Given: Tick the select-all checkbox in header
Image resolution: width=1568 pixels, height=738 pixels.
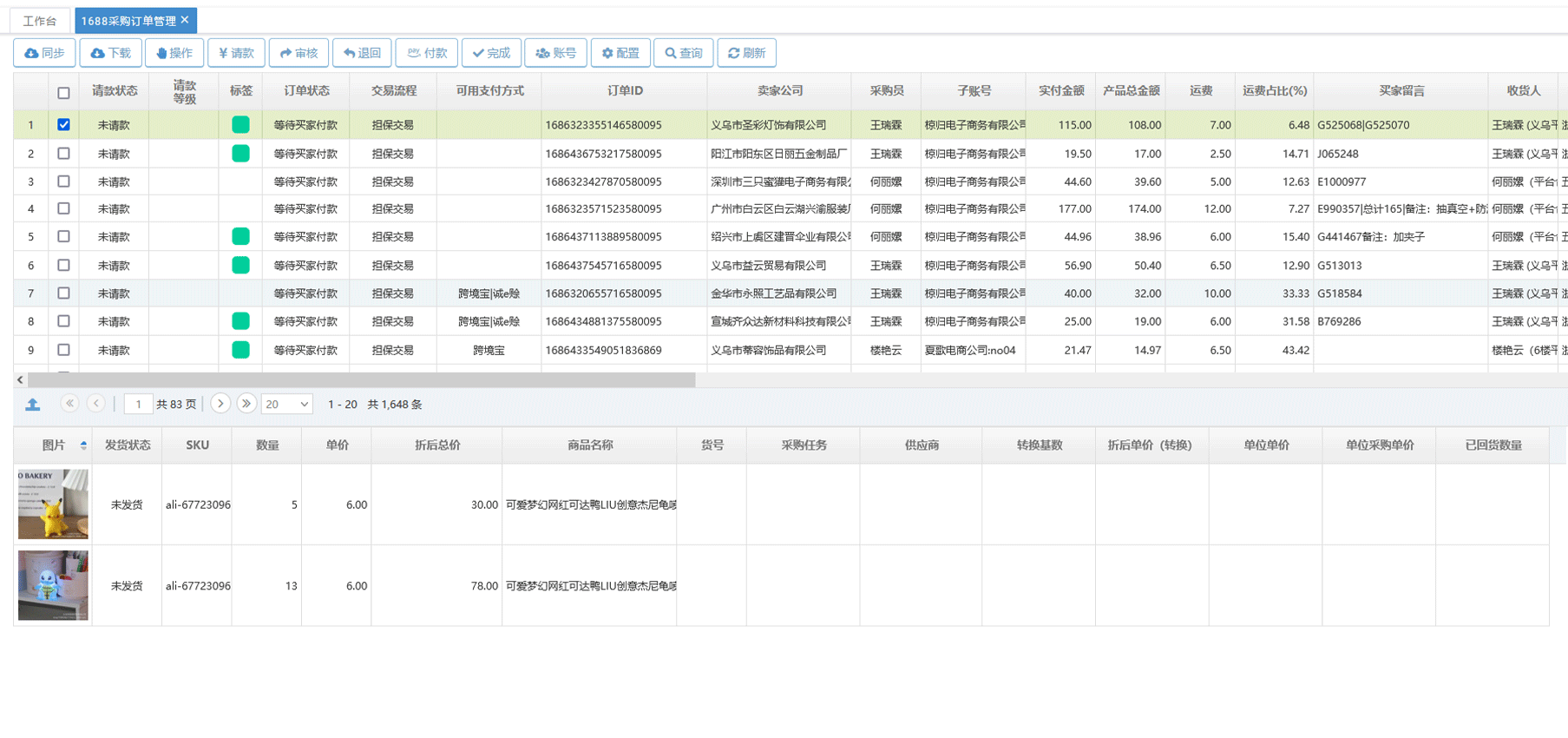Looking at the screenshot, I should click(x=63, y=93).
